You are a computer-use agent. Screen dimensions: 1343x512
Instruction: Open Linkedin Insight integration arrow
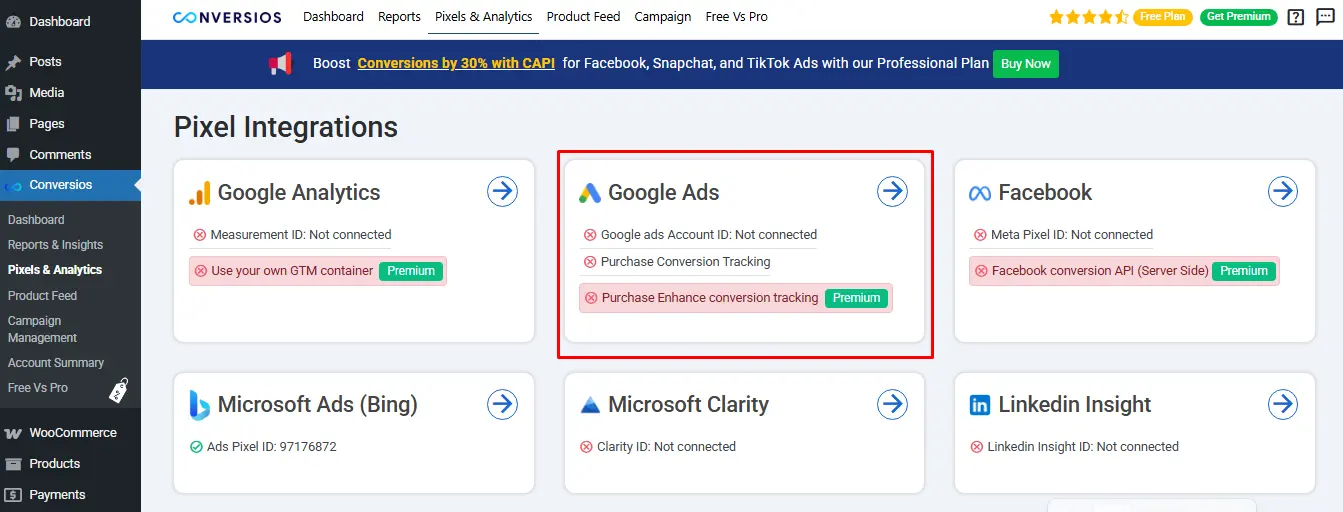tap(1283, 404)
